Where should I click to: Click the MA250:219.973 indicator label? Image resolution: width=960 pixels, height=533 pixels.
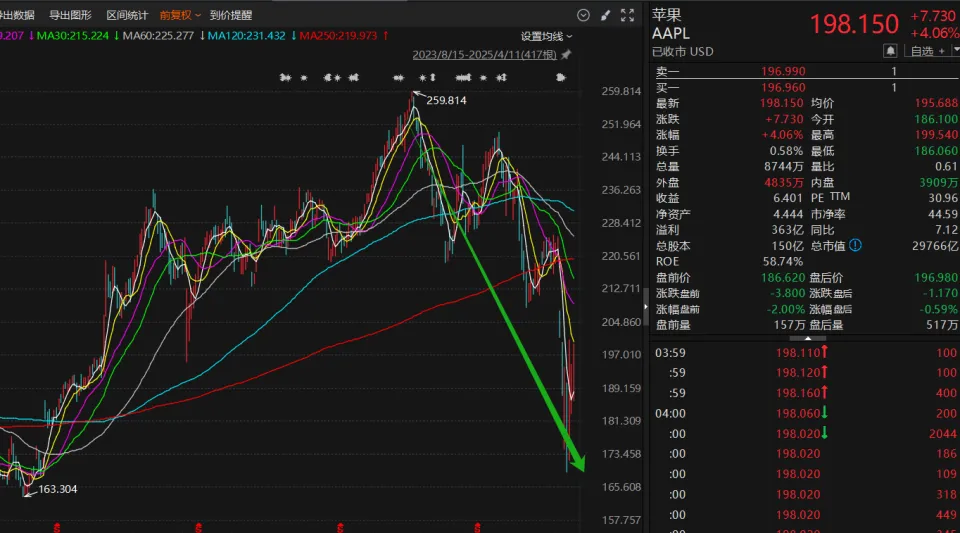coord(338,35)
